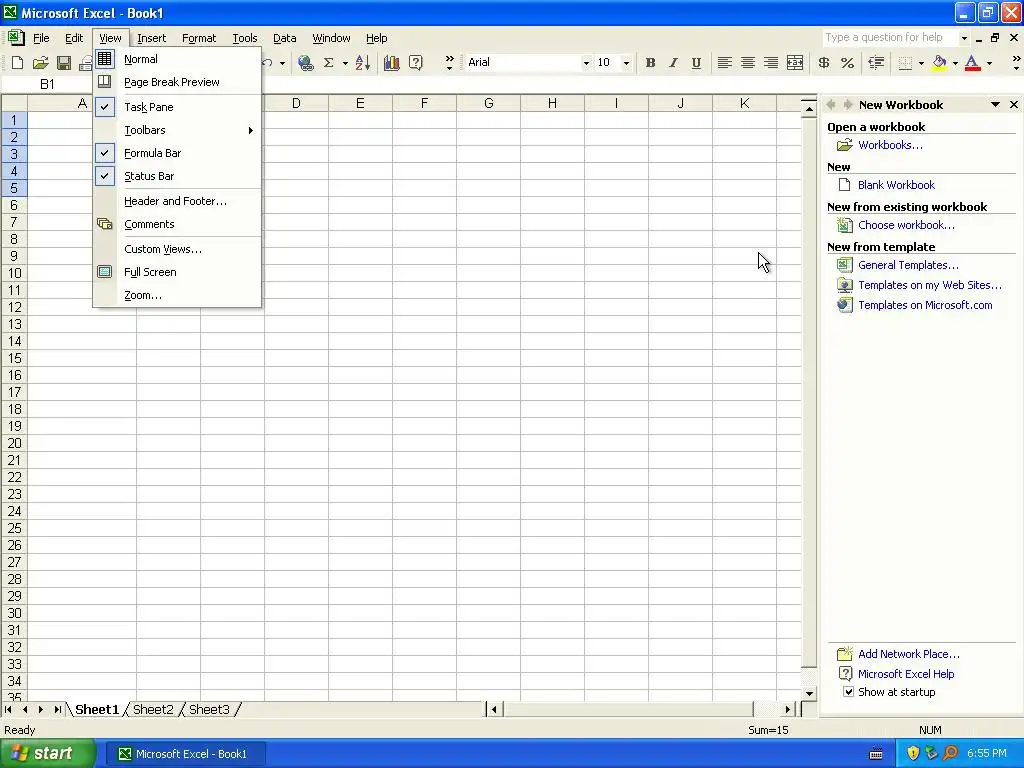The height and width of the screenshot is (768, 1024).
Task: Click the Borders grid icon
Action: (905, 63)
